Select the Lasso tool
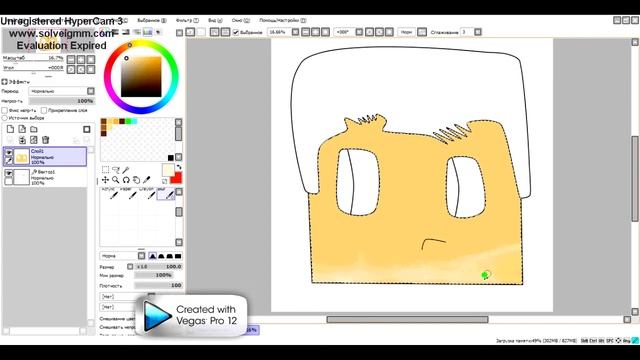 116,169
